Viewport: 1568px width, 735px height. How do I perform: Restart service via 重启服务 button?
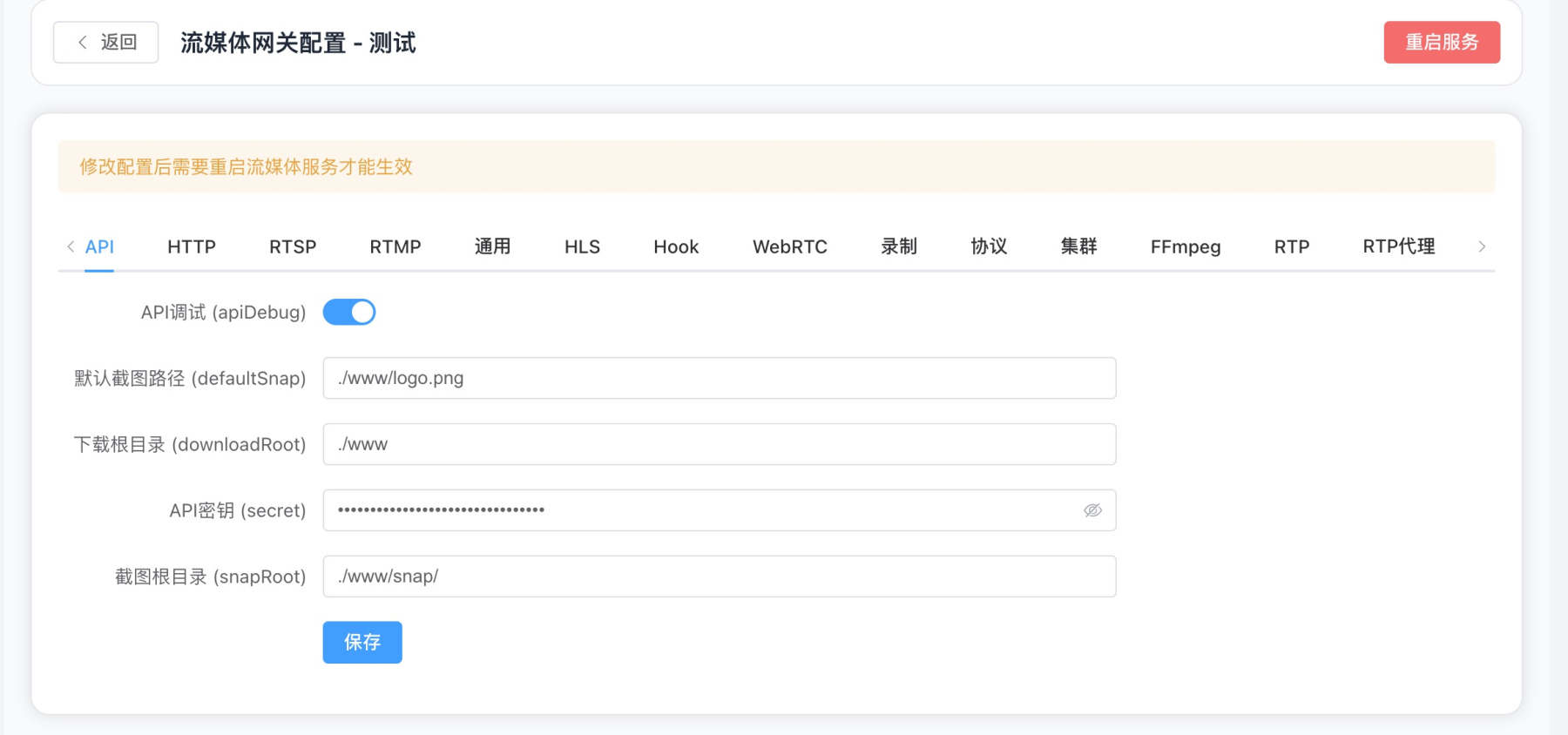[x=1442, y=42]
